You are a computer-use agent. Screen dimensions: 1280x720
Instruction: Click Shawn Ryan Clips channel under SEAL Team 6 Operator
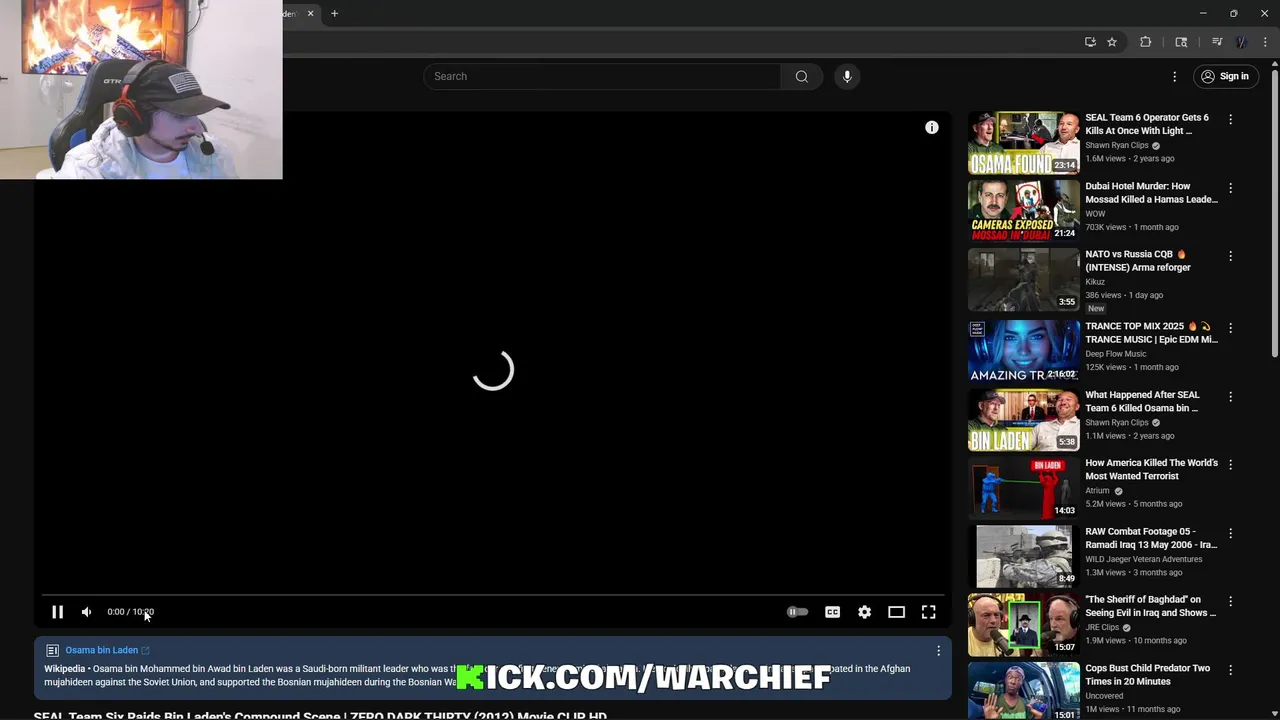tap(1117, 145)
